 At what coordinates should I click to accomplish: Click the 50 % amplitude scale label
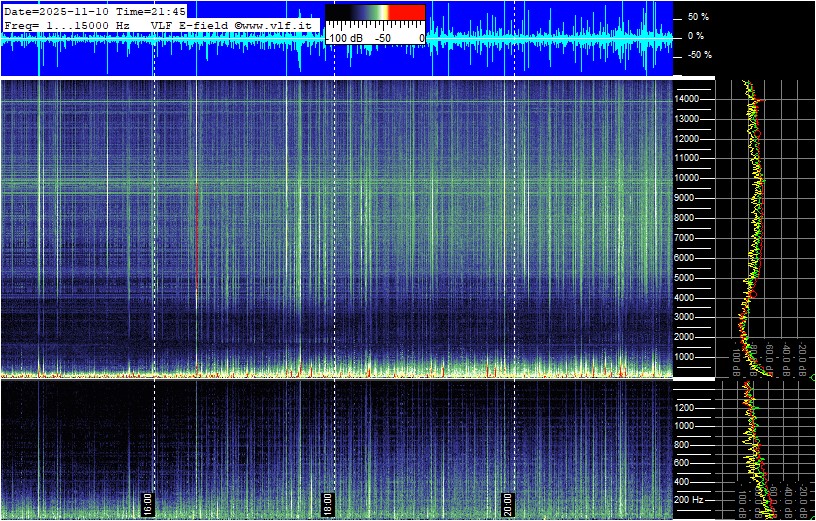pyautogui.click(x=698, y=17)
